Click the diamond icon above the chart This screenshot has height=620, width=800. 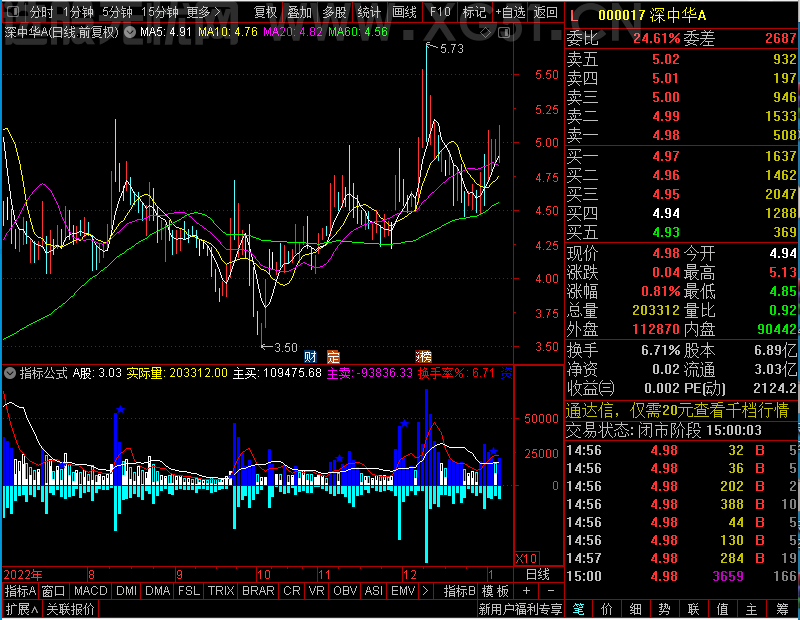[x=486, y=33]
